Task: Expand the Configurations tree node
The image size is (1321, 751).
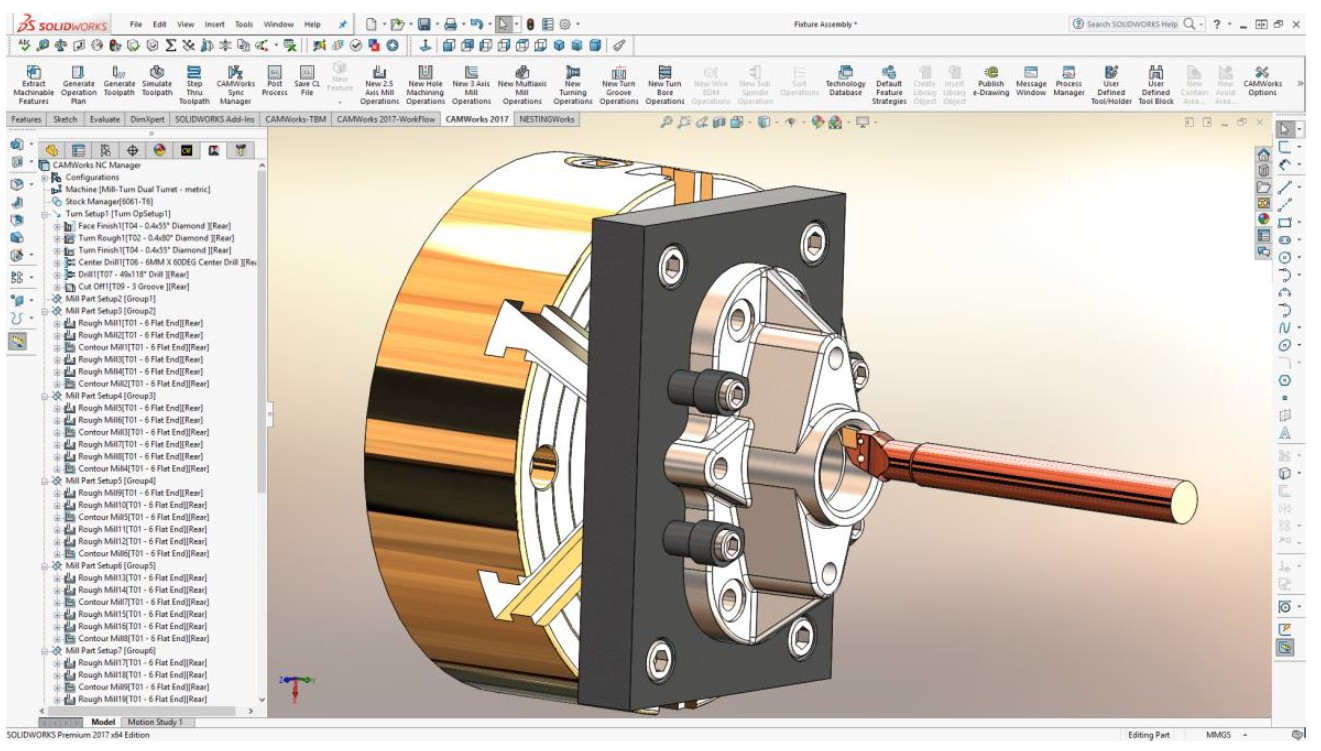Action: coord(45,178)
